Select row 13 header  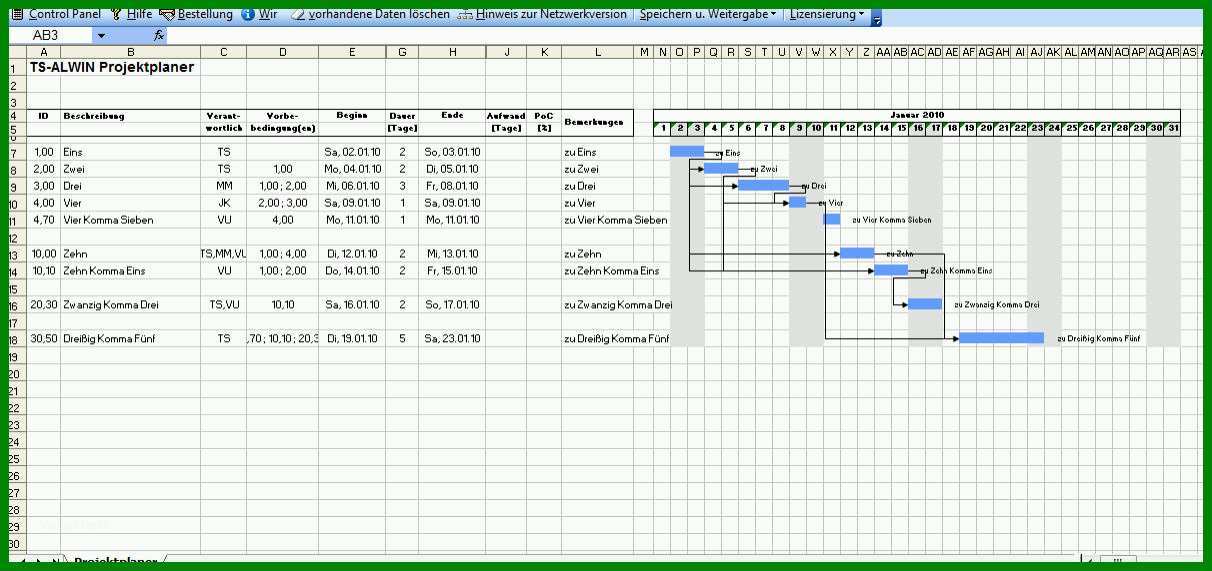(17, 254)
